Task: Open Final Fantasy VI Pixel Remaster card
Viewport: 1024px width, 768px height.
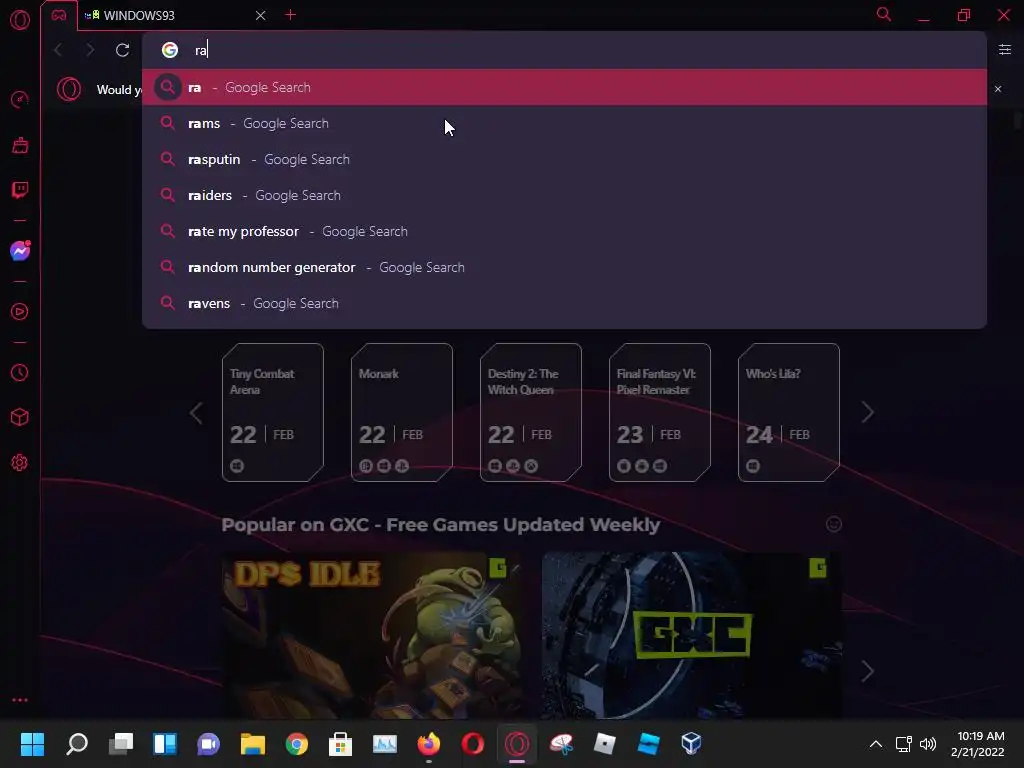Action: [x=660, y=412]
